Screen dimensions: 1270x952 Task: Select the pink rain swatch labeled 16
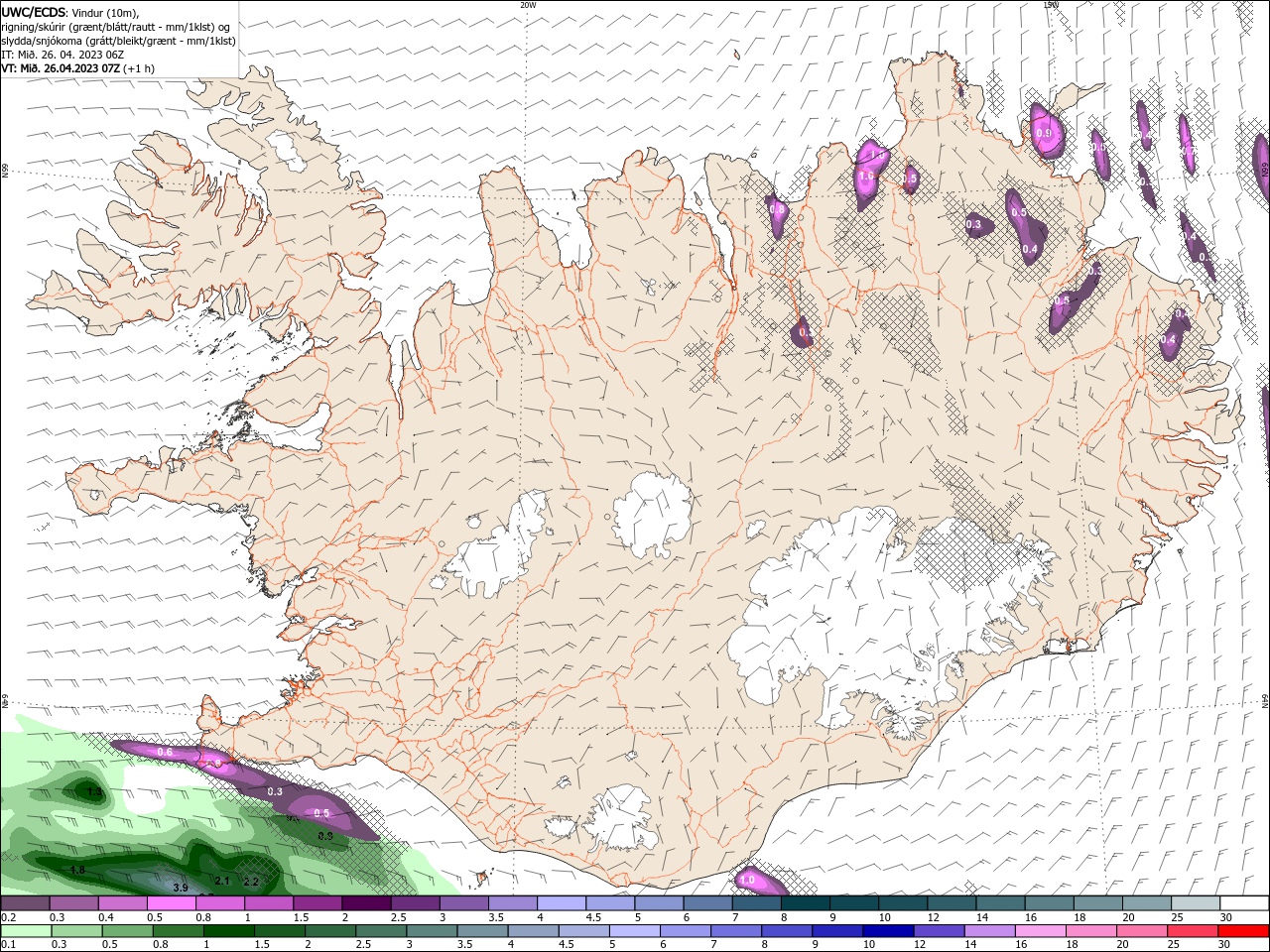click(1041, 931)
